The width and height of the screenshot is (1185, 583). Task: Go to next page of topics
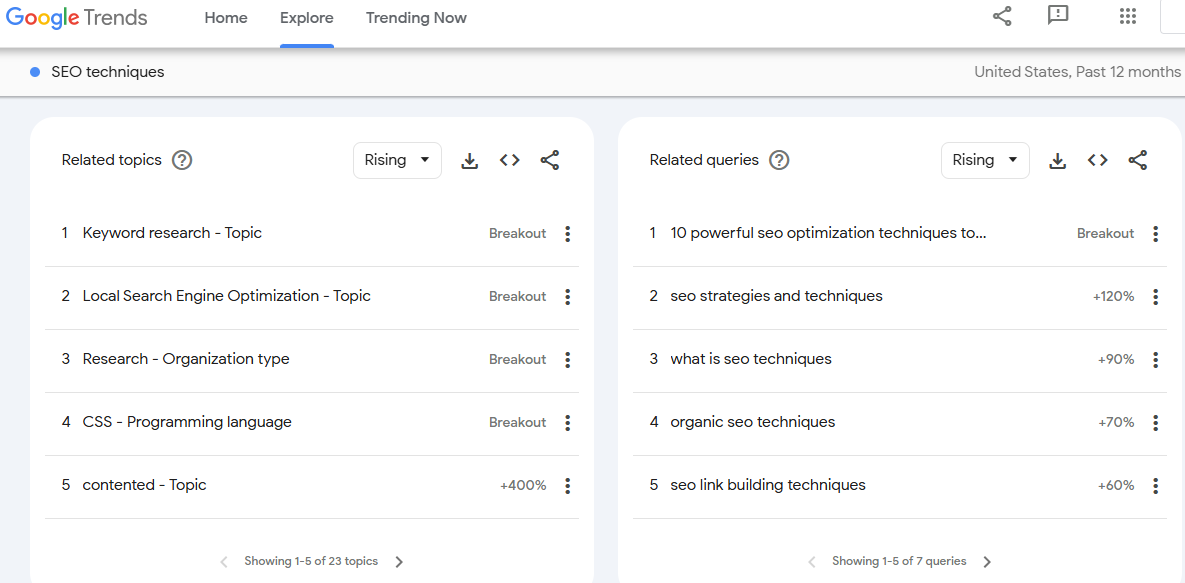400,562
